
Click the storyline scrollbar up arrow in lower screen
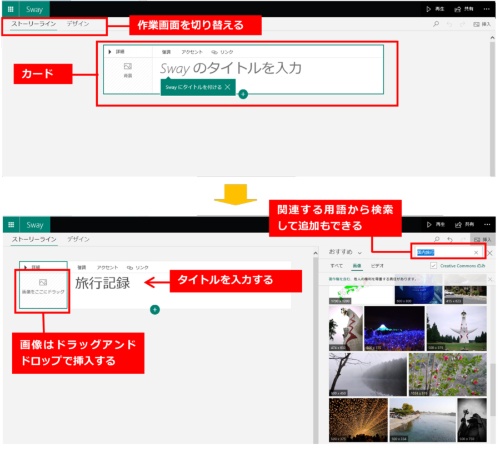[316, 253]
